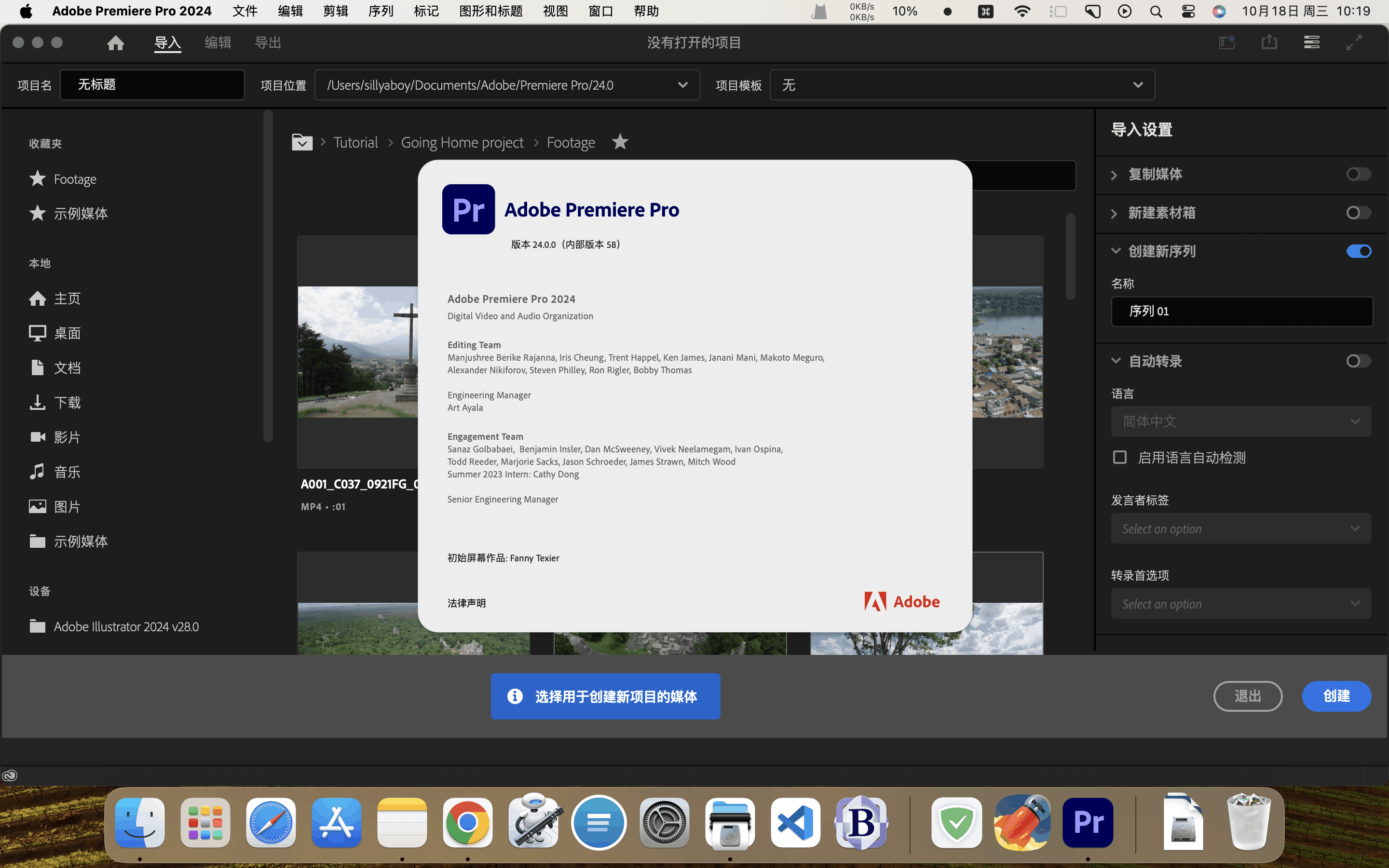Open the folder breadcrumb root icon
1389x868 pixels.
[x=302, y=142]
